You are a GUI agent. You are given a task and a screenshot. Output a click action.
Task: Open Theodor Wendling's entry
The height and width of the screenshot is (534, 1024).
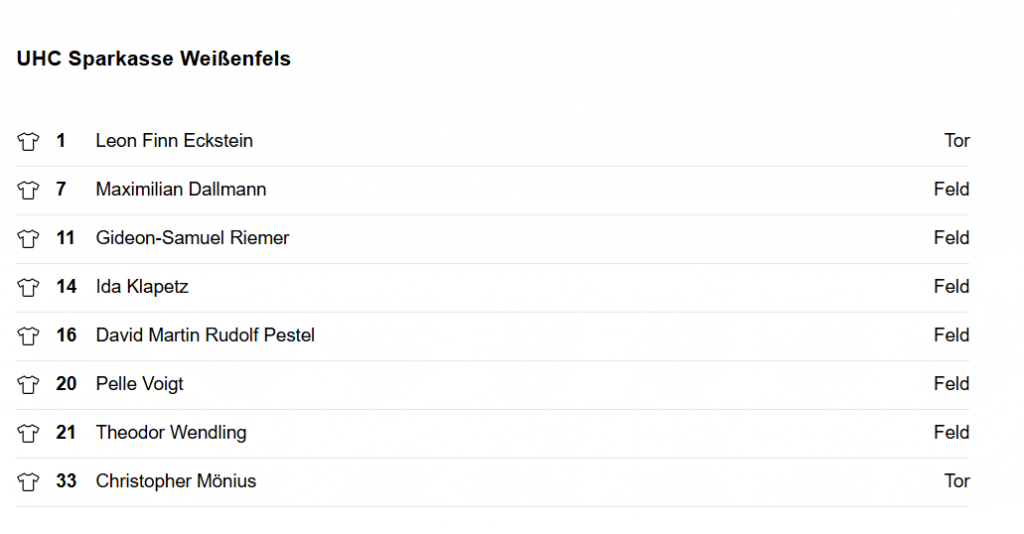pos(171,432)
